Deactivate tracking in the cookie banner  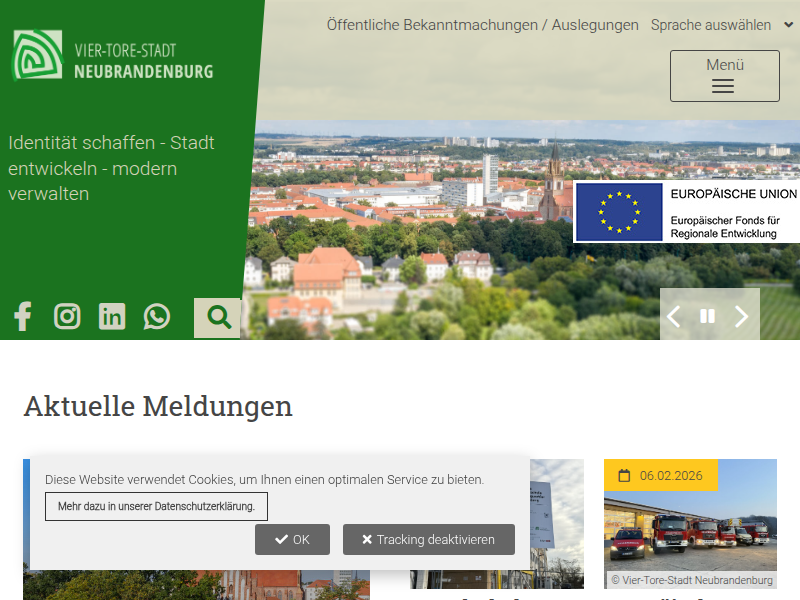[428, 540]
